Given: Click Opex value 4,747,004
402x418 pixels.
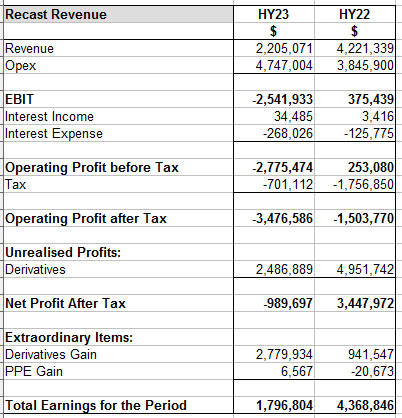Looking at the screenshot, I should coord(284,66).
